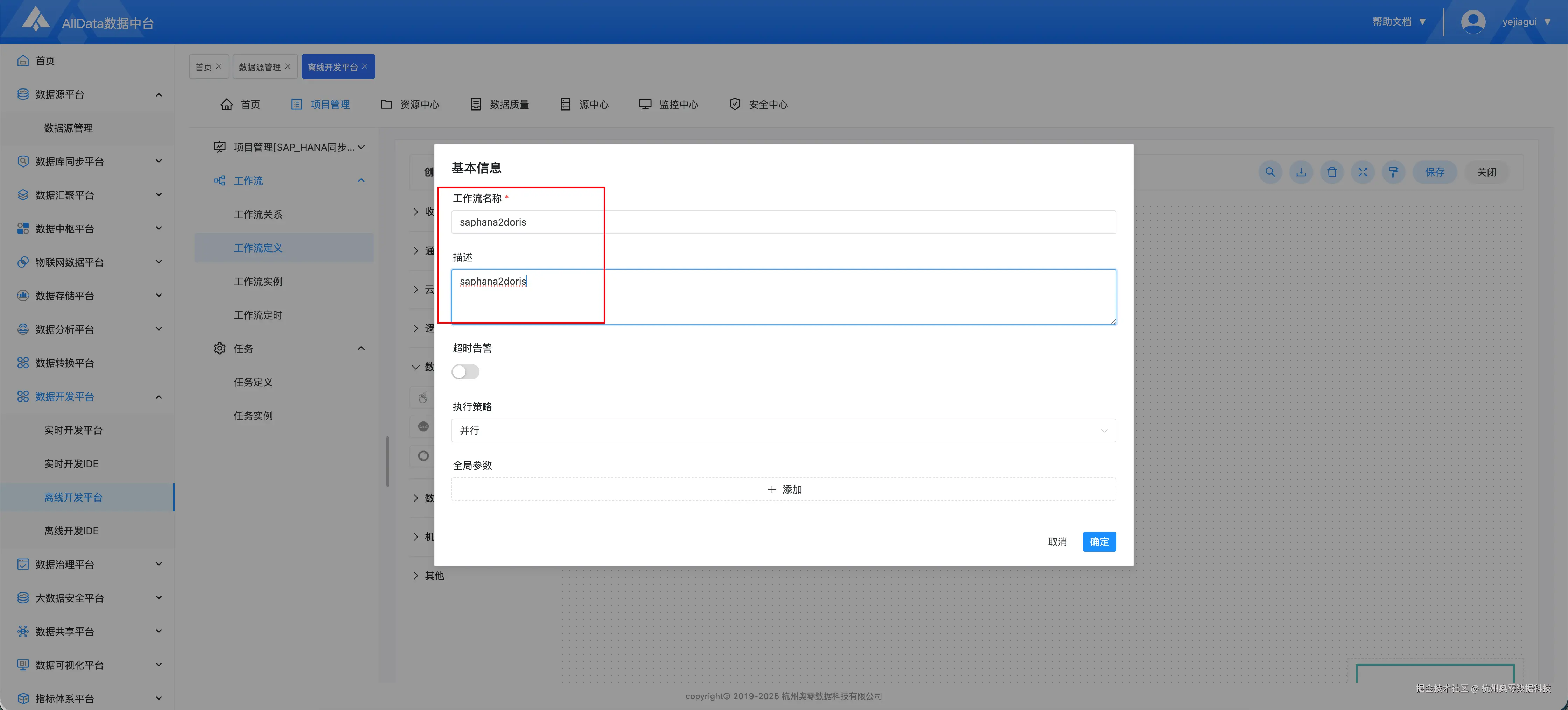Click the fullscreen expand icon in toolbar
1568x710 pixels.
(1363, 172)
